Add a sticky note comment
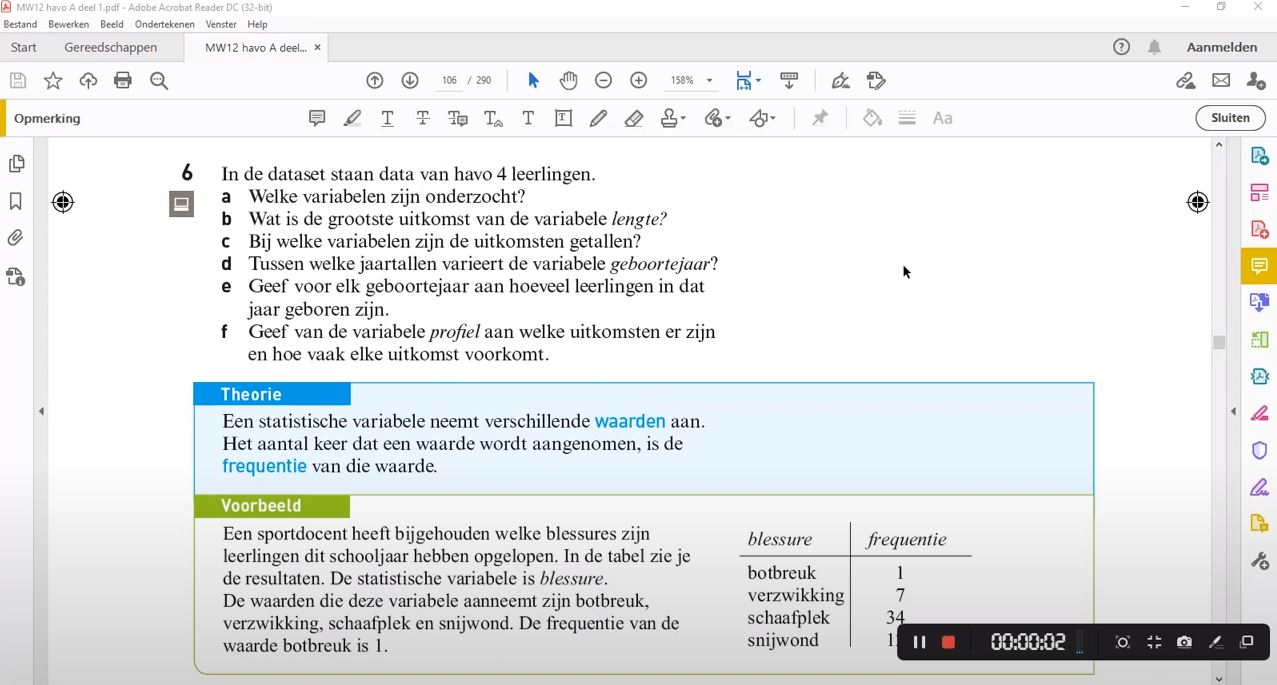The image size is (1277, 685). (317, 118)
